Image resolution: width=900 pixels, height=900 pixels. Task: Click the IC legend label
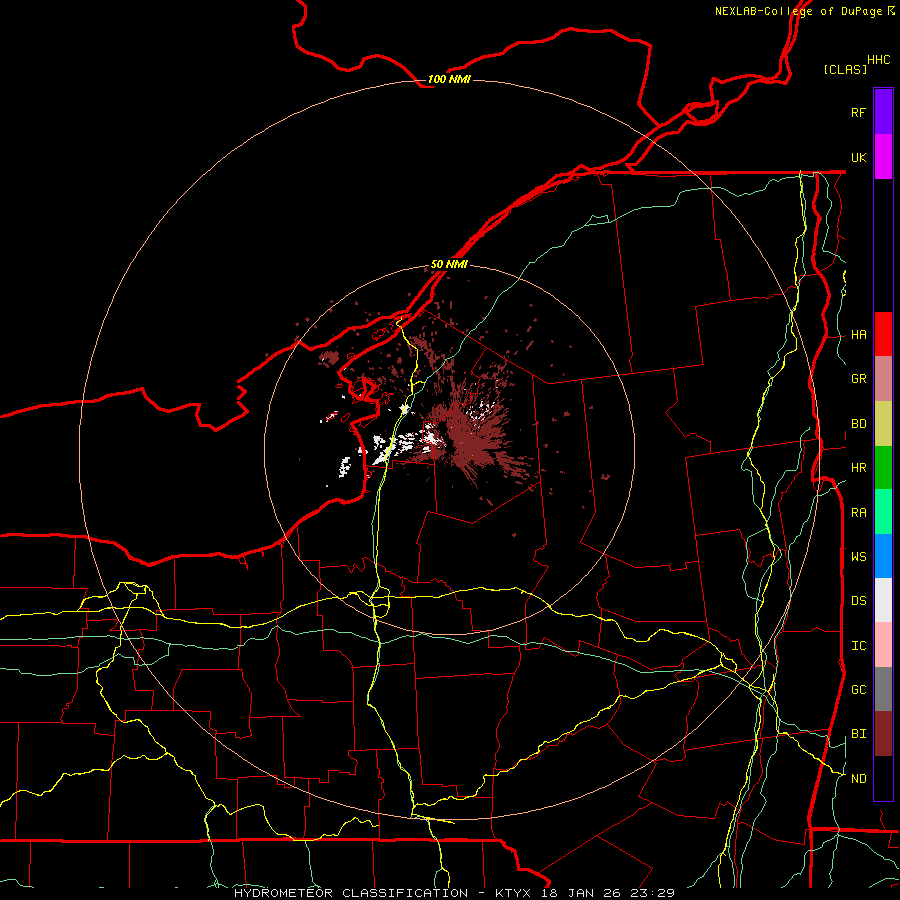click(859, 646)
